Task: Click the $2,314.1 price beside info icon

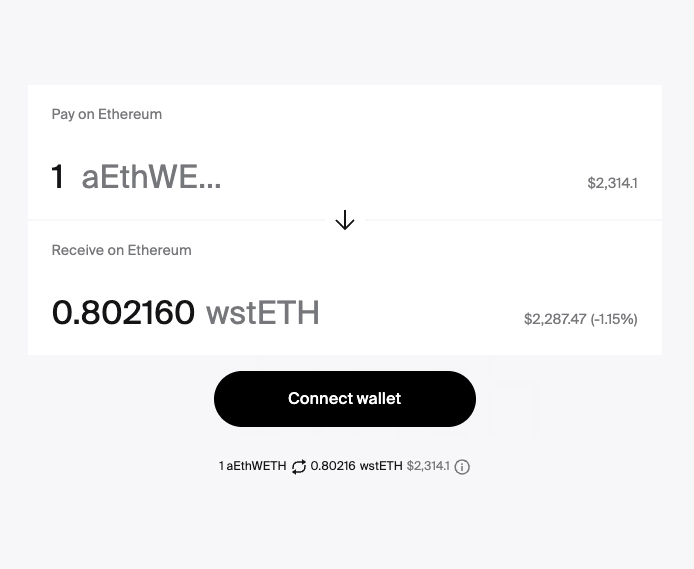Action: (x=428, y=466)
